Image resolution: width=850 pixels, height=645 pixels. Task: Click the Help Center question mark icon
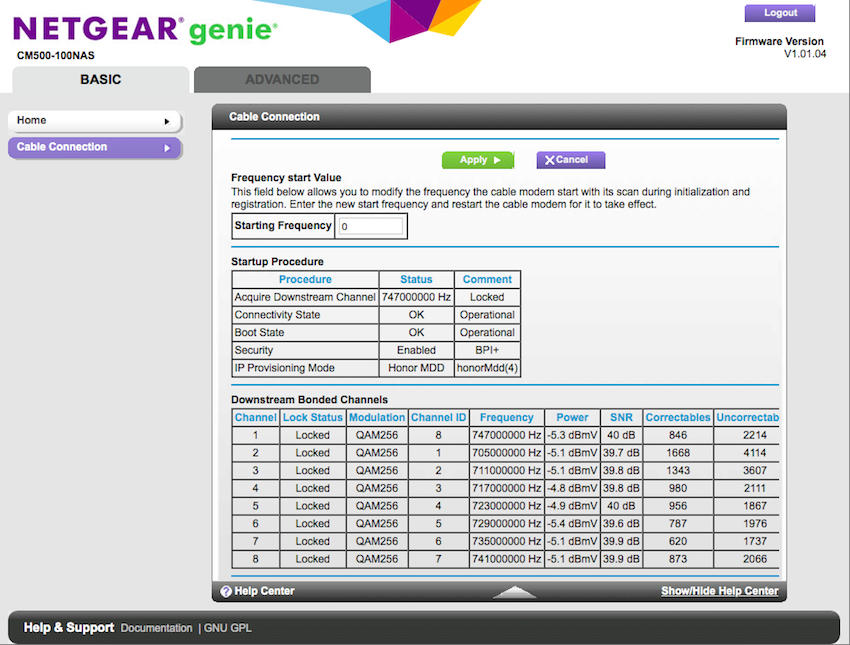[226, 591]
